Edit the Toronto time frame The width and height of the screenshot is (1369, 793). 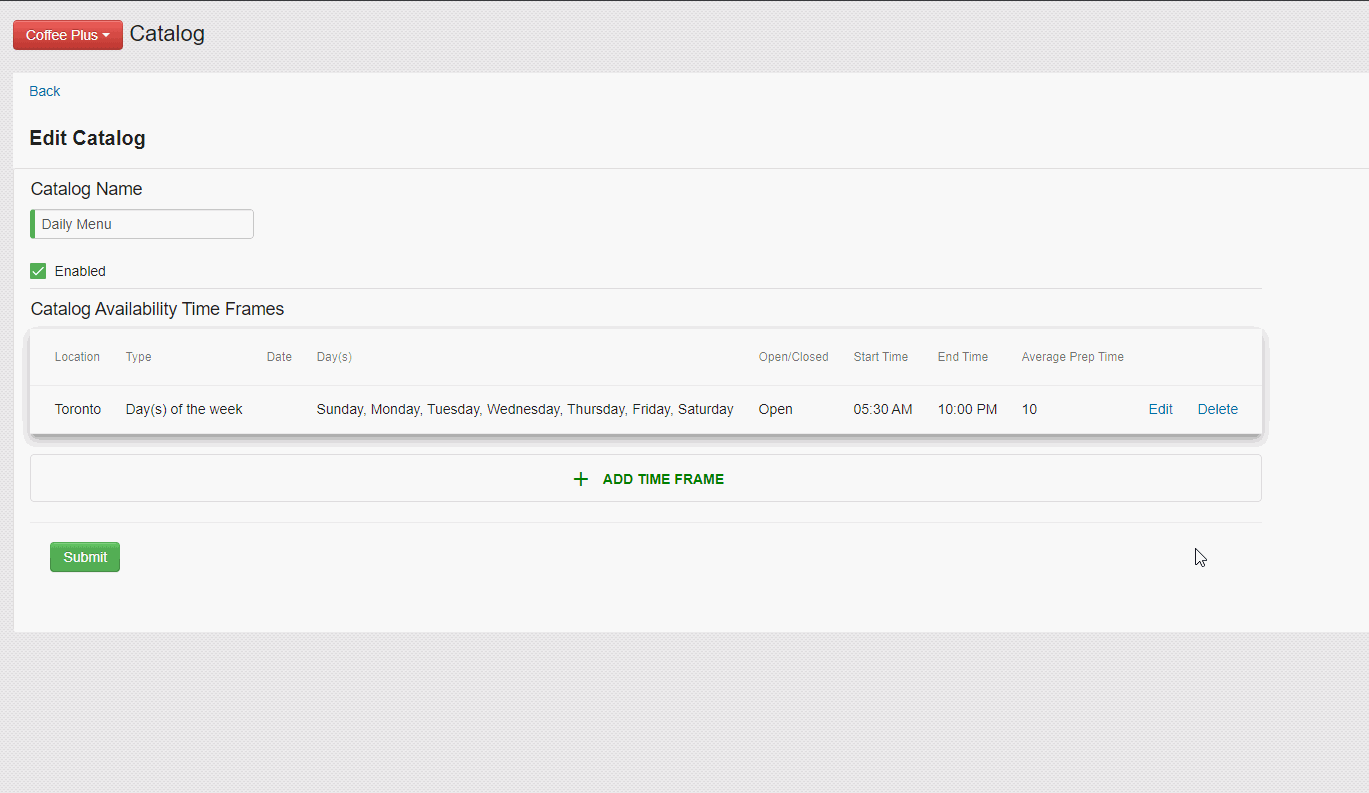1160,409
